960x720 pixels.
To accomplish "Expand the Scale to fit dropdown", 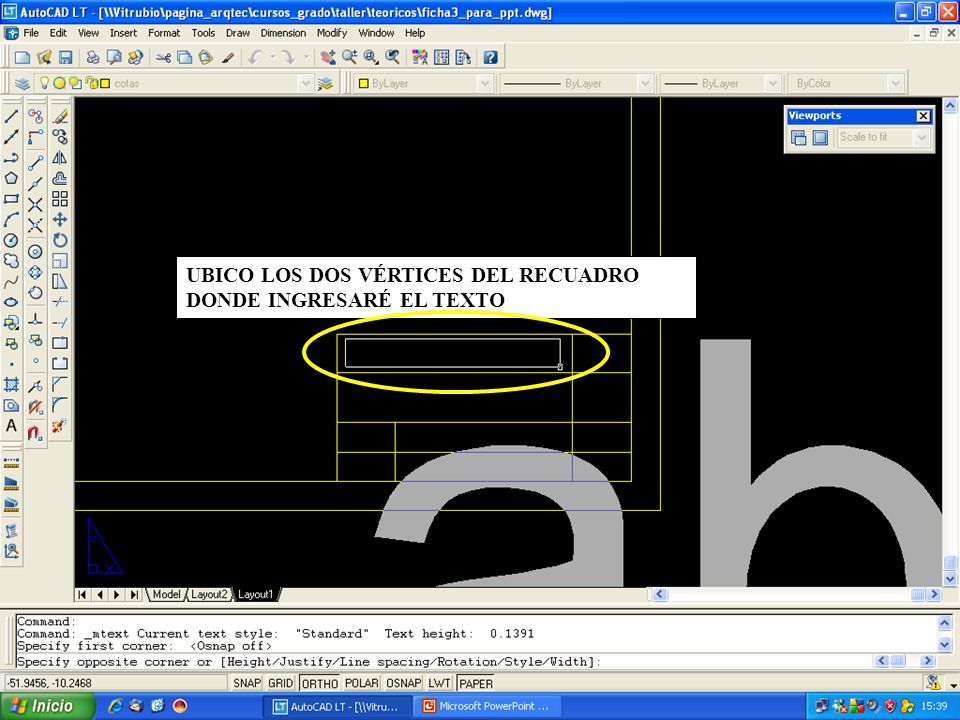I will (x=922, y=138).
